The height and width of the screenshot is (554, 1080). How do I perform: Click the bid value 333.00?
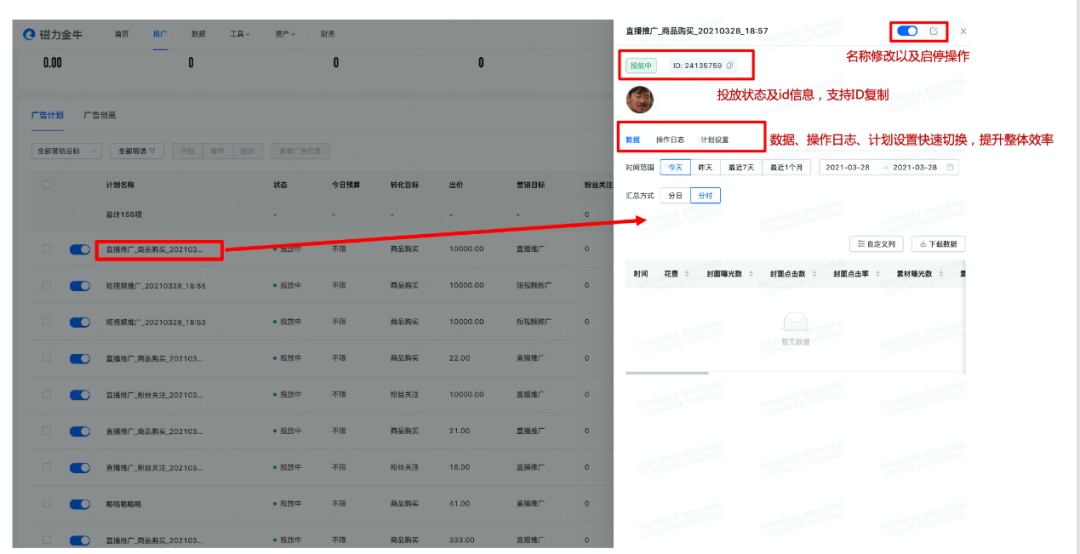[x=461, y=540]
